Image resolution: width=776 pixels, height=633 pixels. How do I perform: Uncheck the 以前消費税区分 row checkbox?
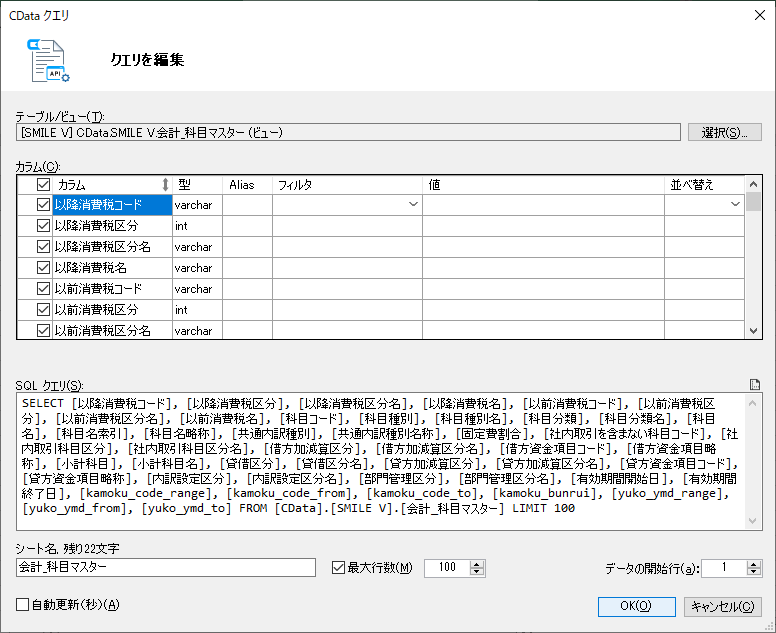(x=44, y=310)
